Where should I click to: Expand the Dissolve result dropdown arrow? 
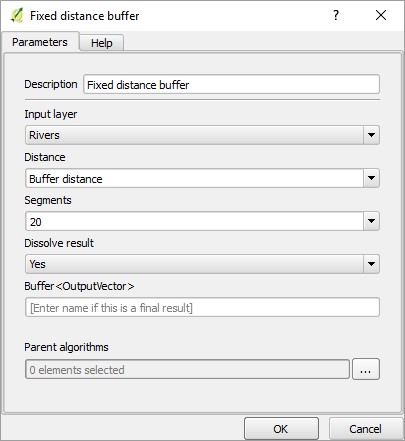point(371,264)
